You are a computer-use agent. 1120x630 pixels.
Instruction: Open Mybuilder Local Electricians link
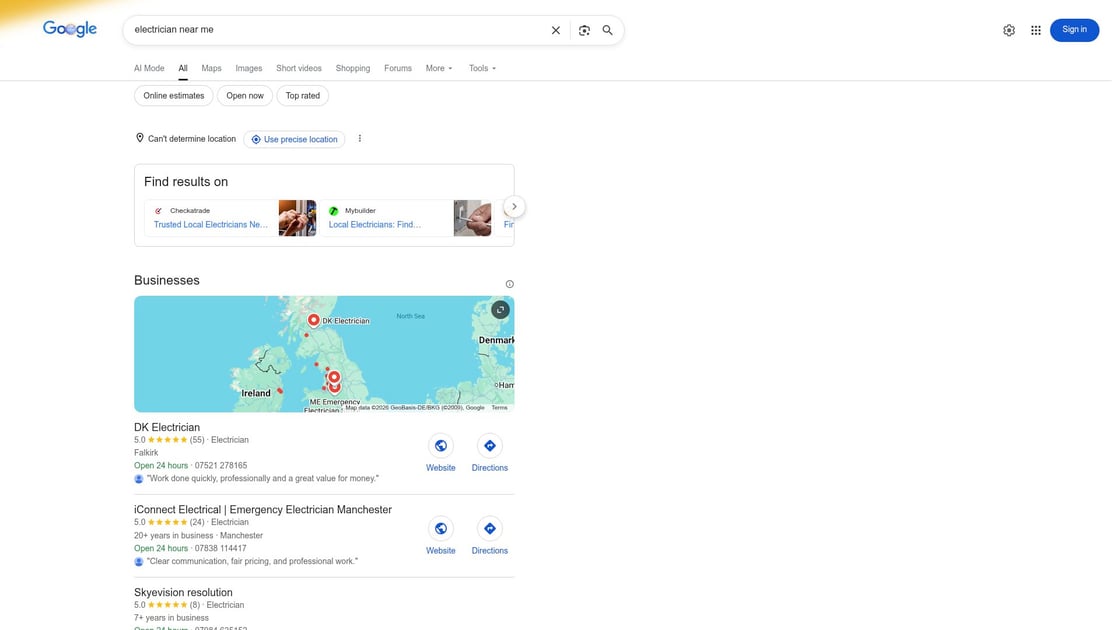[x=375, y=224]
